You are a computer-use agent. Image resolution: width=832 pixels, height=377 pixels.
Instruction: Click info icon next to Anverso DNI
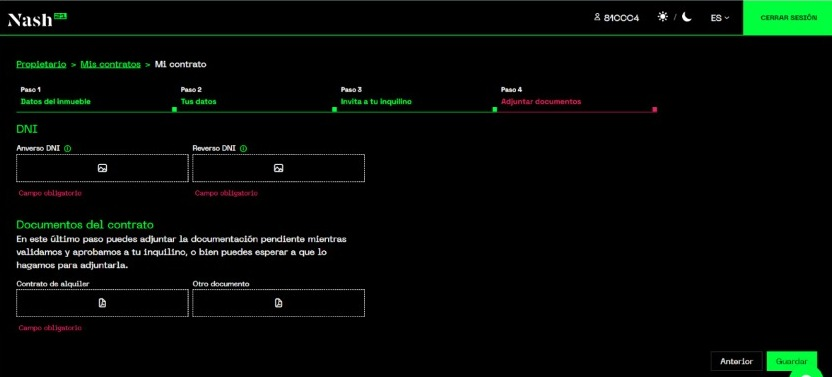(x=67, y=149)
